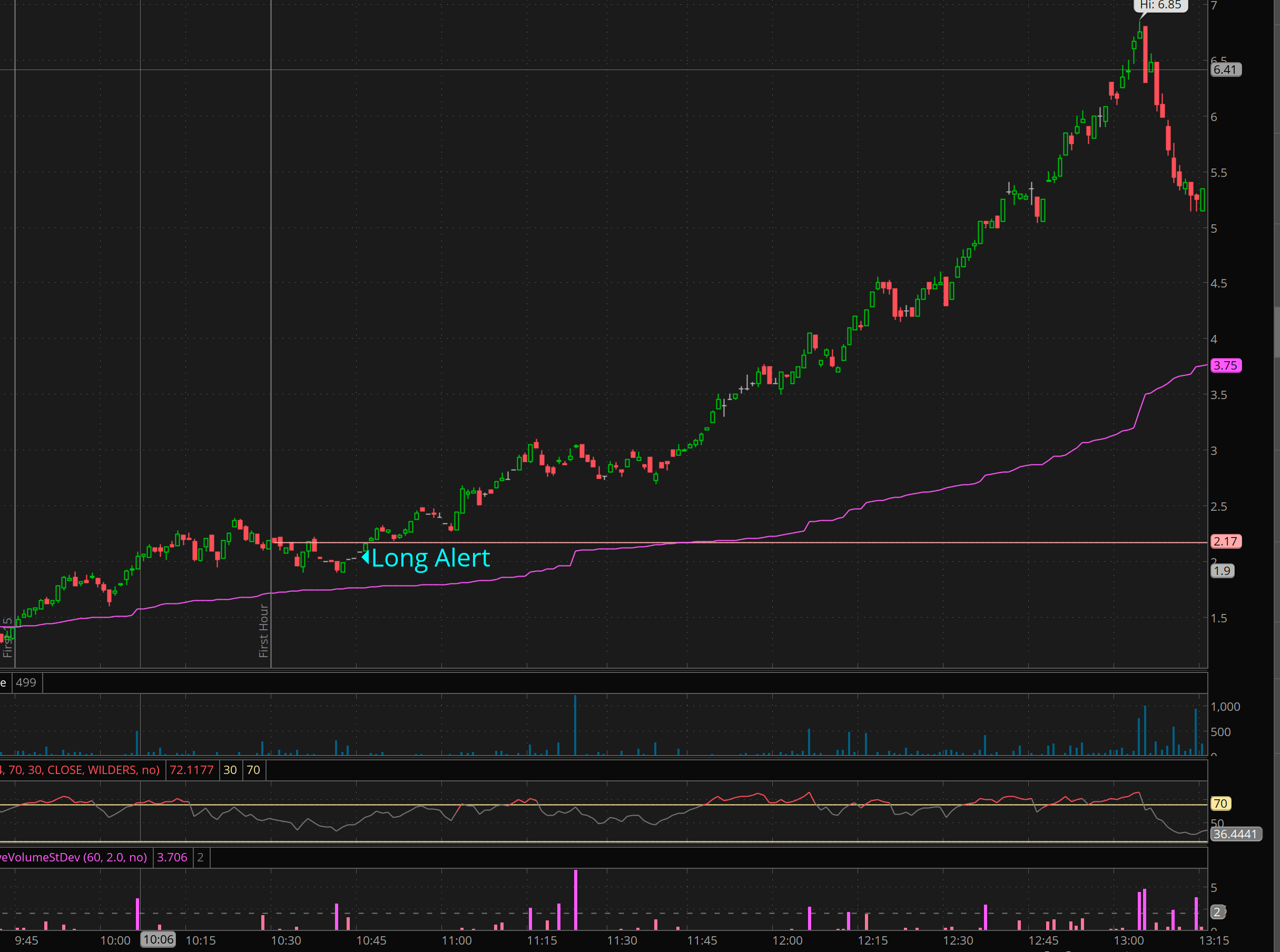
Task: Click the 10:06 time cursor label
Action: (x=159, y=940)
